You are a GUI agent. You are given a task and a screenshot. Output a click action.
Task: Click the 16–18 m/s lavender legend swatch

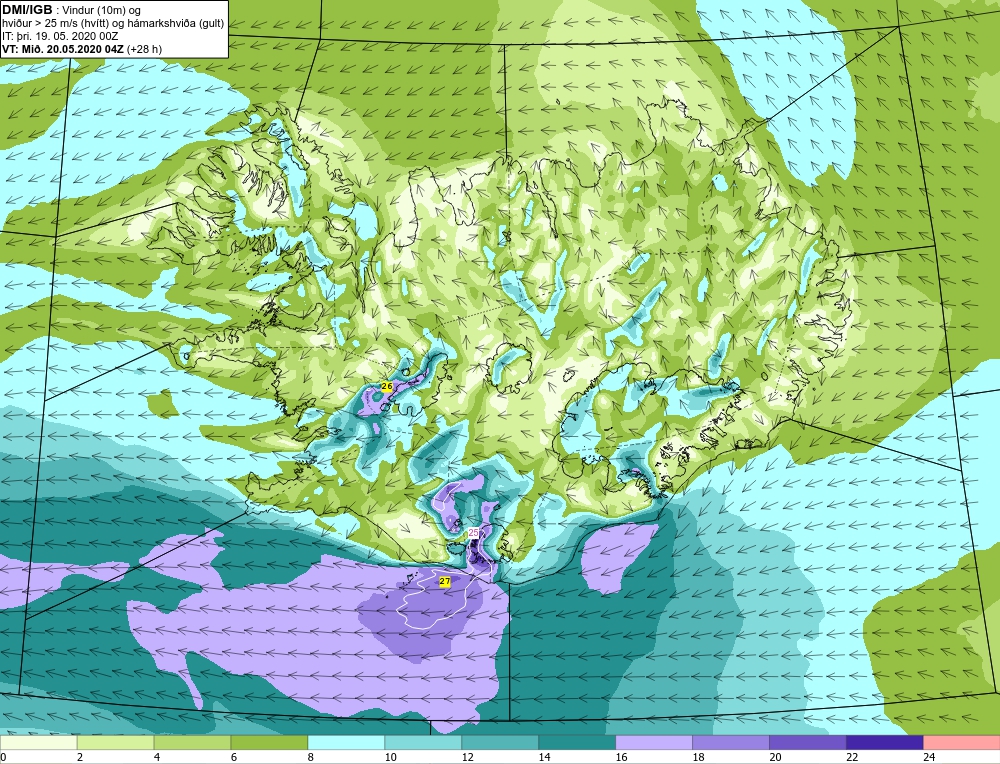coord(654,743)
